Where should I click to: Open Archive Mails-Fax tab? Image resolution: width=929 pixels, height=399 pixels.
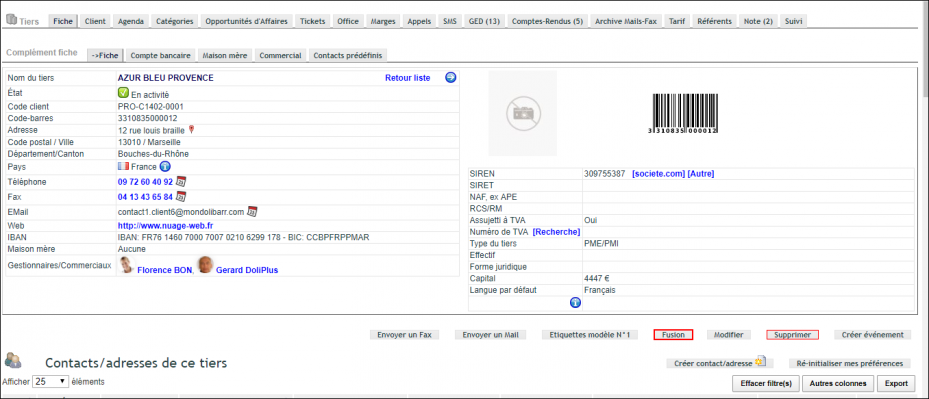pyautogui.click(x=626, y=21)
